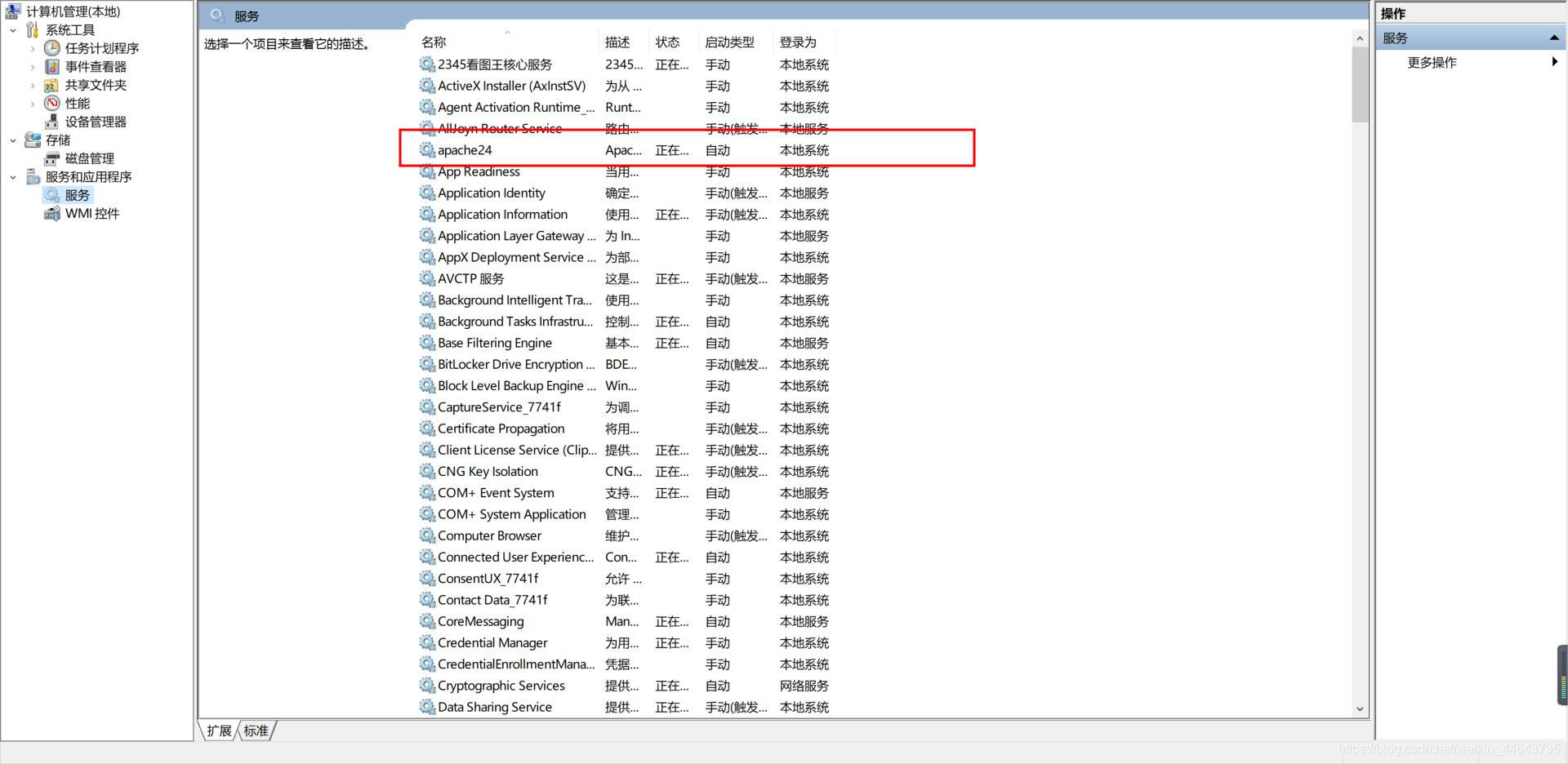1568x764 pixels.
Task: Select the Application Information service
Action: click(626, 214)
